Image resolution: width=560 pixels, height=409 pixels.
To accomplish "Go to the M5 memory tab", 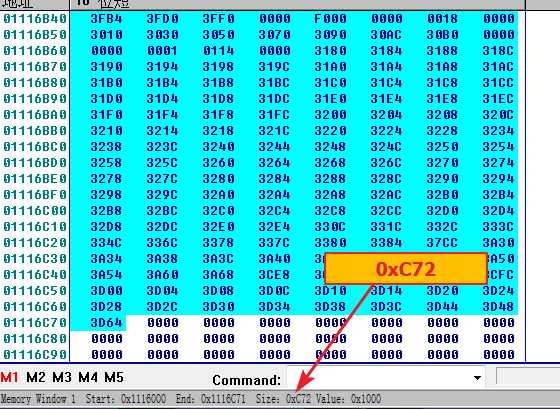I will pyautogui.click(x=114, y=377).
